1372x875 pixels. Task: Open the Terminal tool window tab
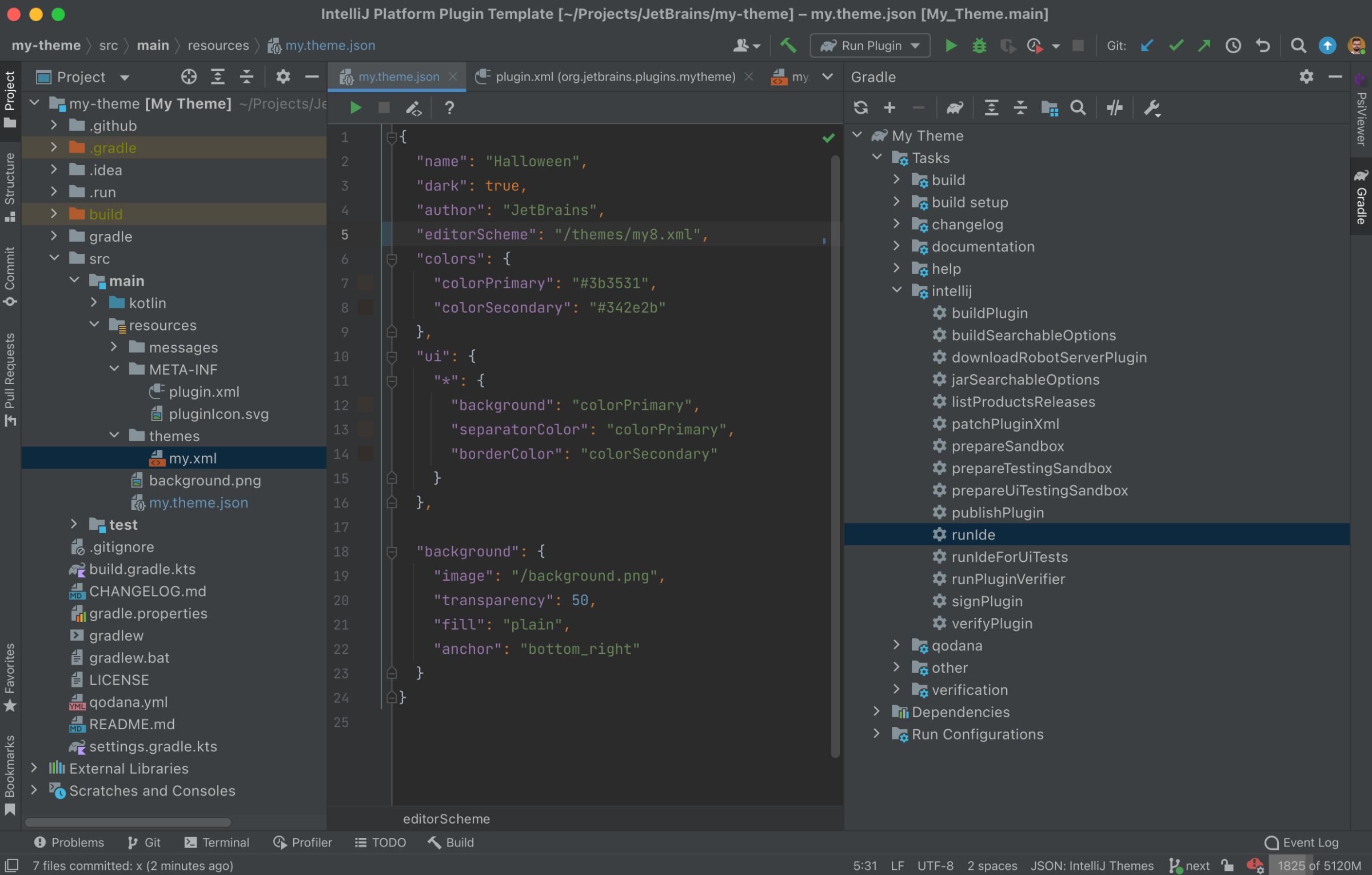click(x=217, y=842)
